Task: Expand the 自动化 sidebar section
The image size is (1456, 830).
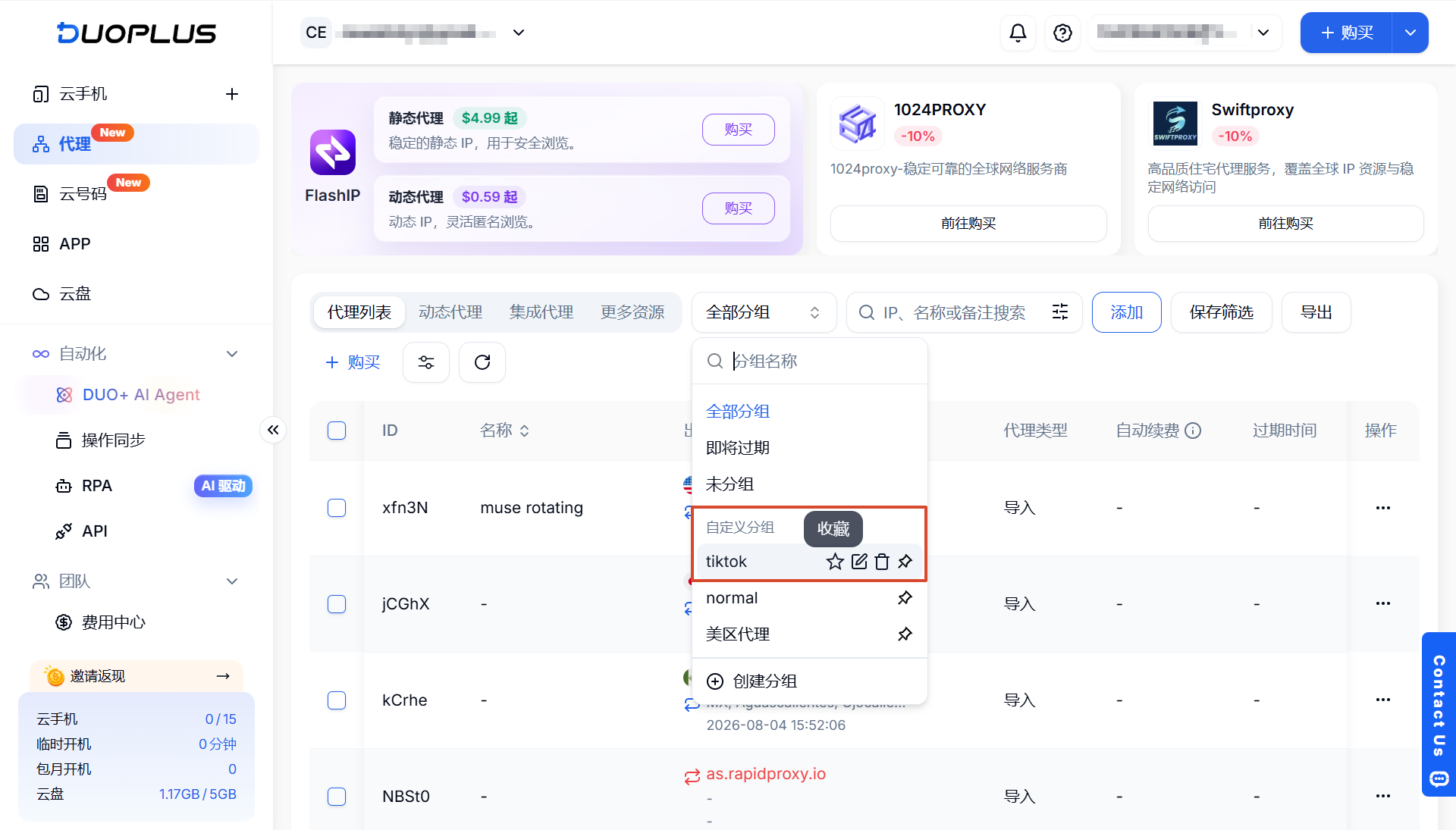Action: 232,354
